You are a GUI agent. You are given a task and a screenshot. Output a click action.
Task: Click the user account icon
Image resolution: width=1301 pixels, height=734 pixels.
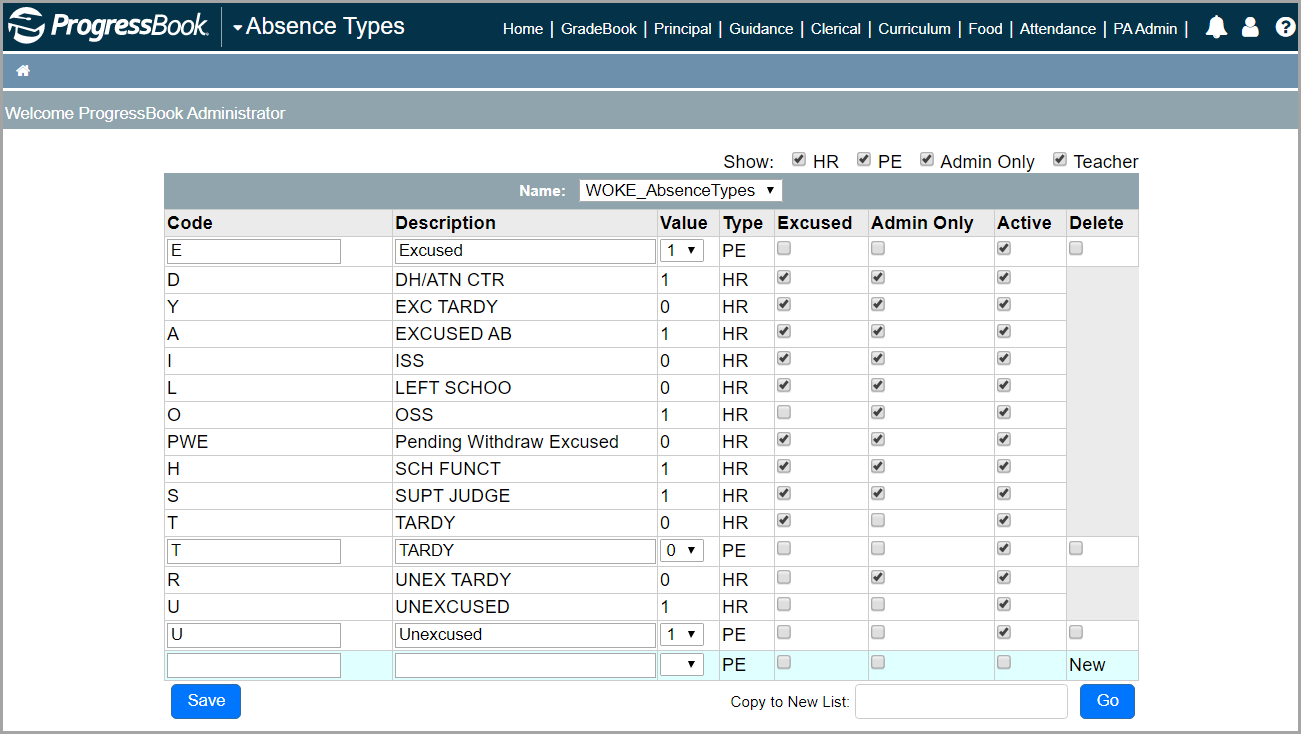coord(1250,27)
